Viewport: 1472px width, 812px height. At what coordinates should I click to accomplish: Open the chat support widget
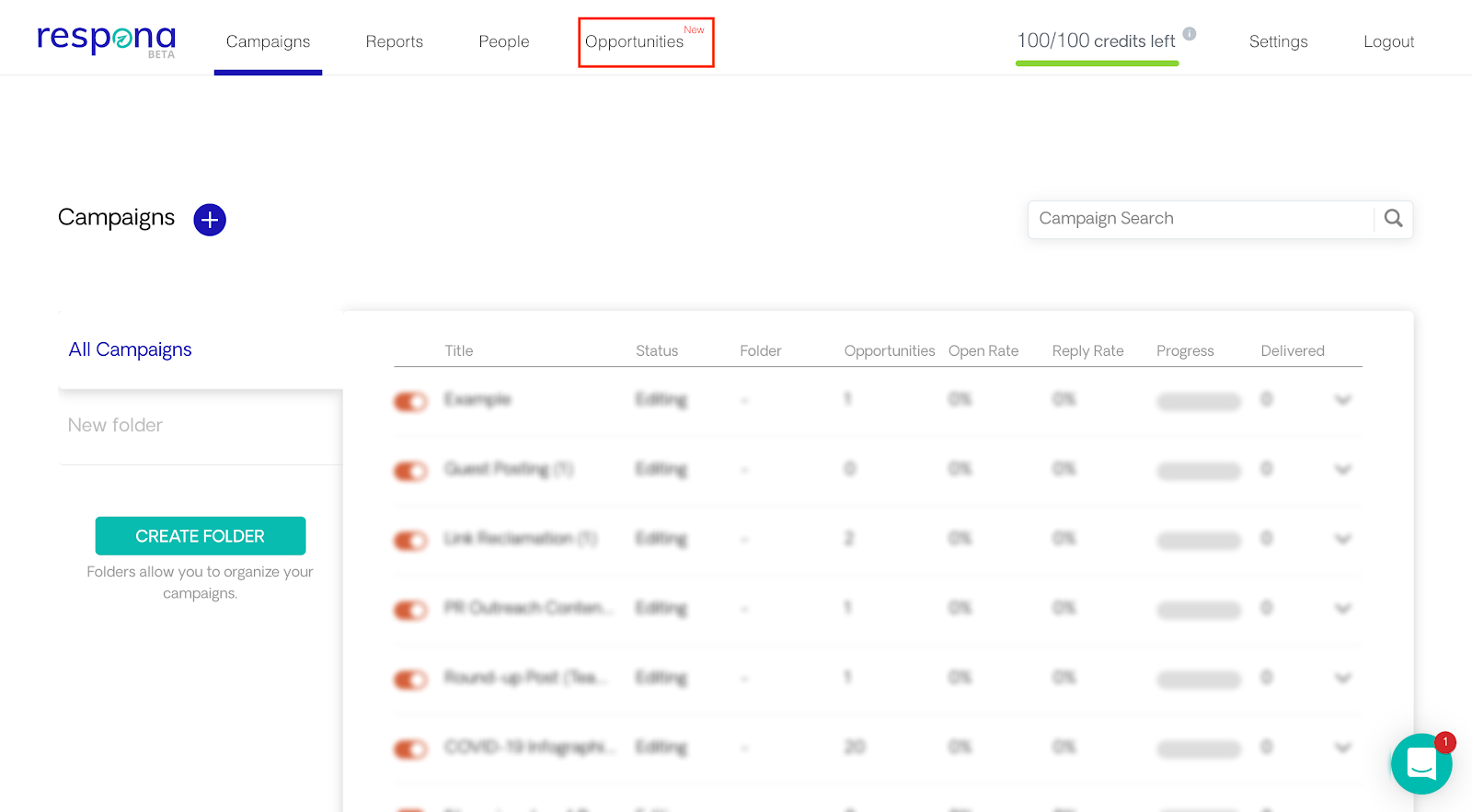pyautogui.click(x=1421, y=763)
